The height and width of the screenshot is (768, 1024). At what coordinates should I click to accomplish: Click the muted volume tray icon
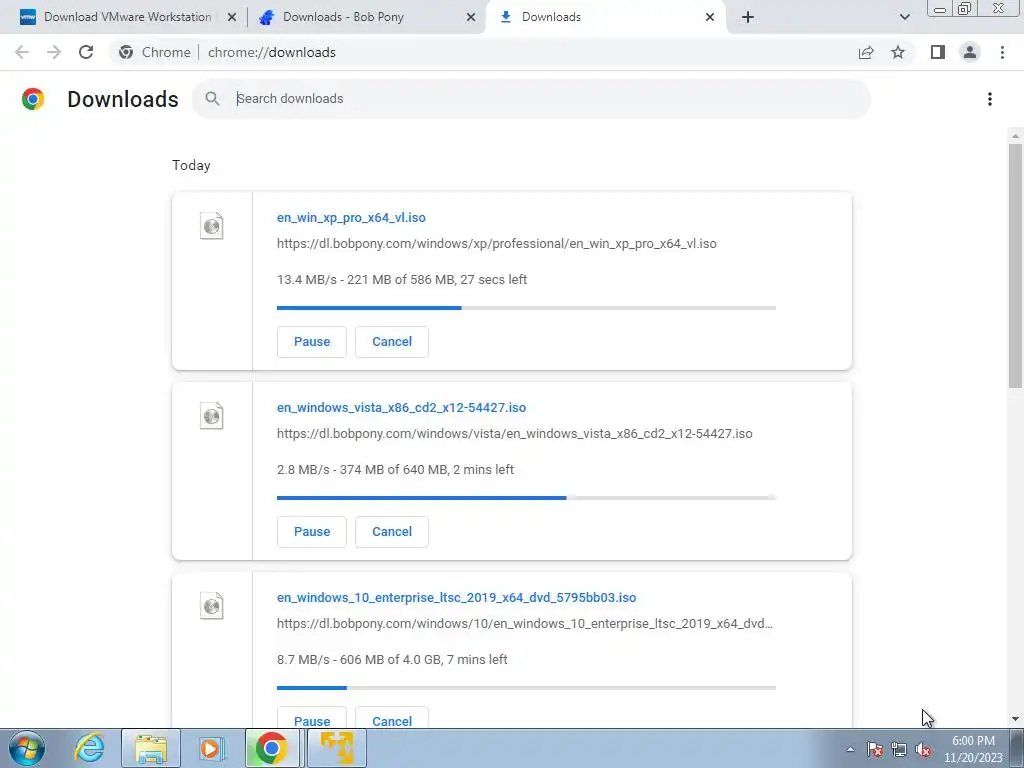pos(923,750)
